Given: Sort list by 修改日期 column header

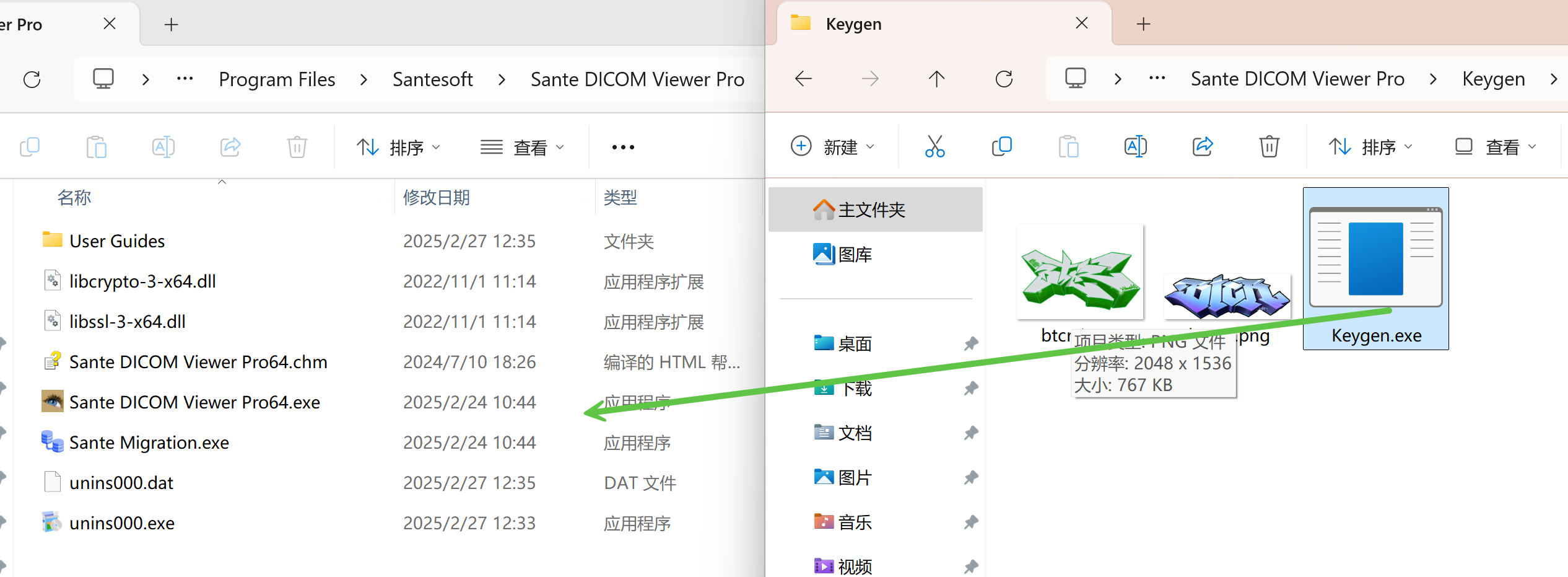Looking at the screenshot, I should coord(437,198).
